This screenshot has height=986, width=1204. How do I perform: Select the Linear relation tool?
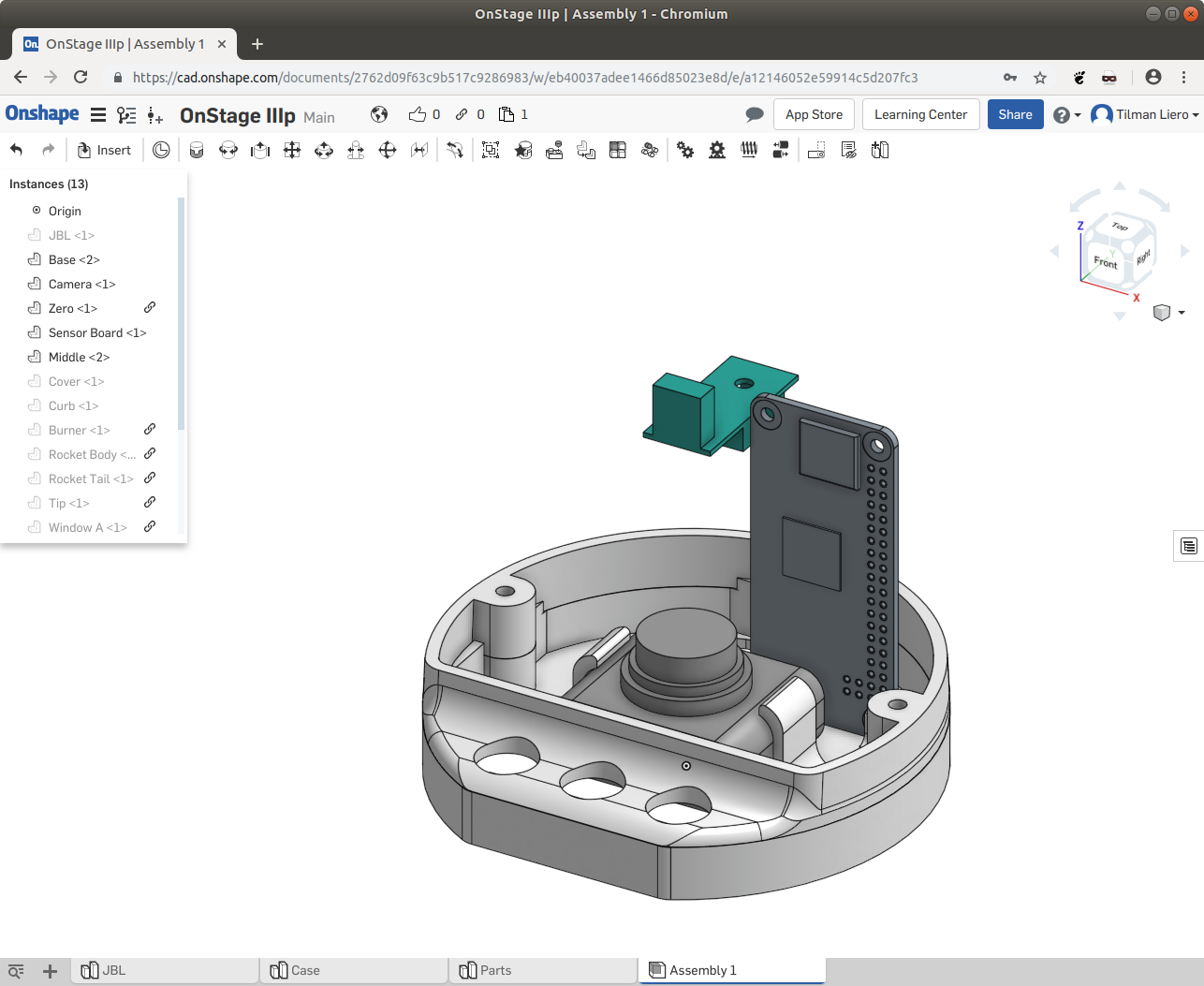pos(781,150)
